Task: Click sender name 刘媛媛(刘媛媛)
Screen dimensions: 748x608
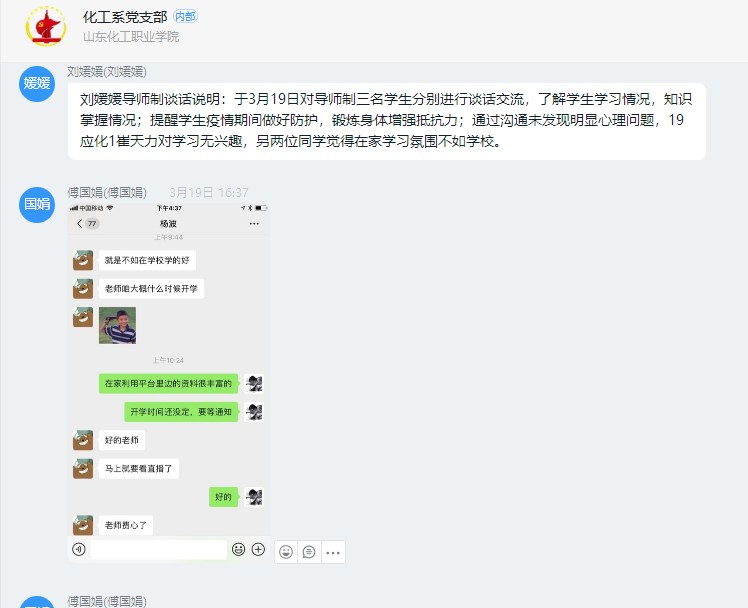Action: 107,72
